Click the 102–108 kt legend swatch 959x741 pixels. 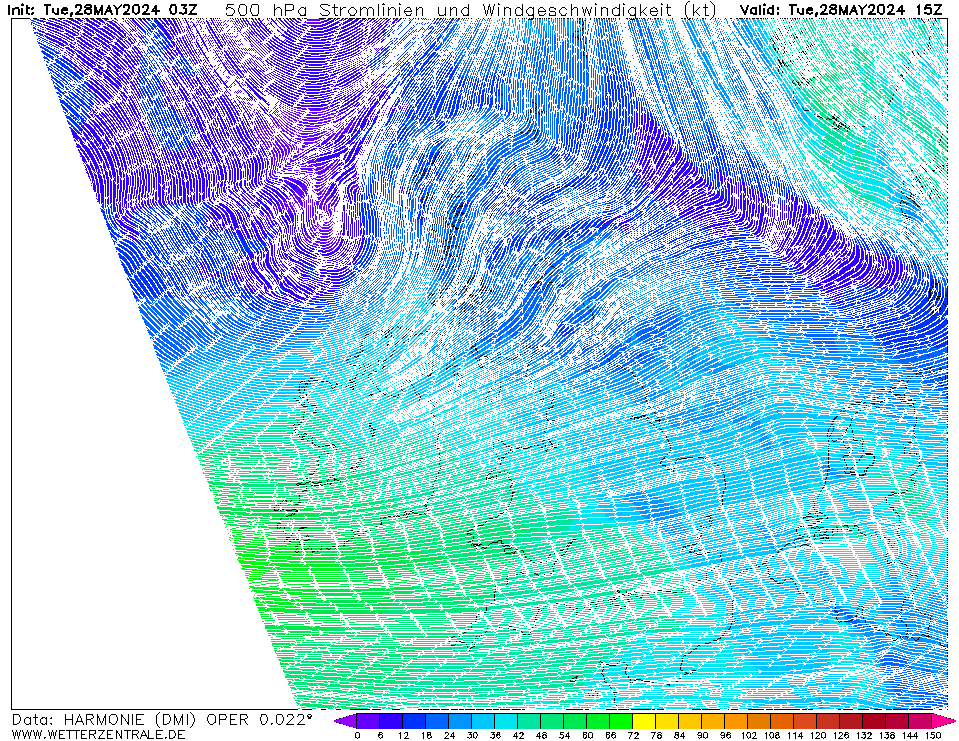pos(760,721)
